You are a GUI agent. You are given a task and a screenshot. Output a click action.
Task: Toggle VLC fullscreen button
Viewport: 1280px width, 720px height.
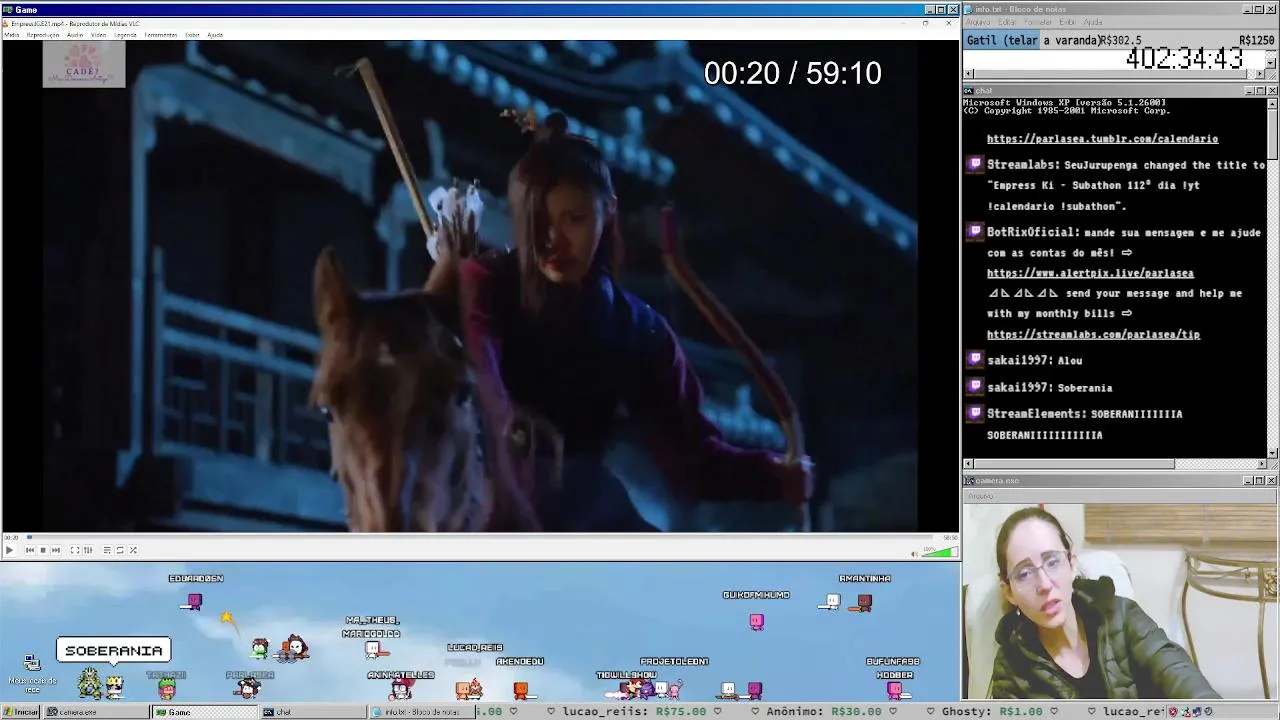click(74, 550)
